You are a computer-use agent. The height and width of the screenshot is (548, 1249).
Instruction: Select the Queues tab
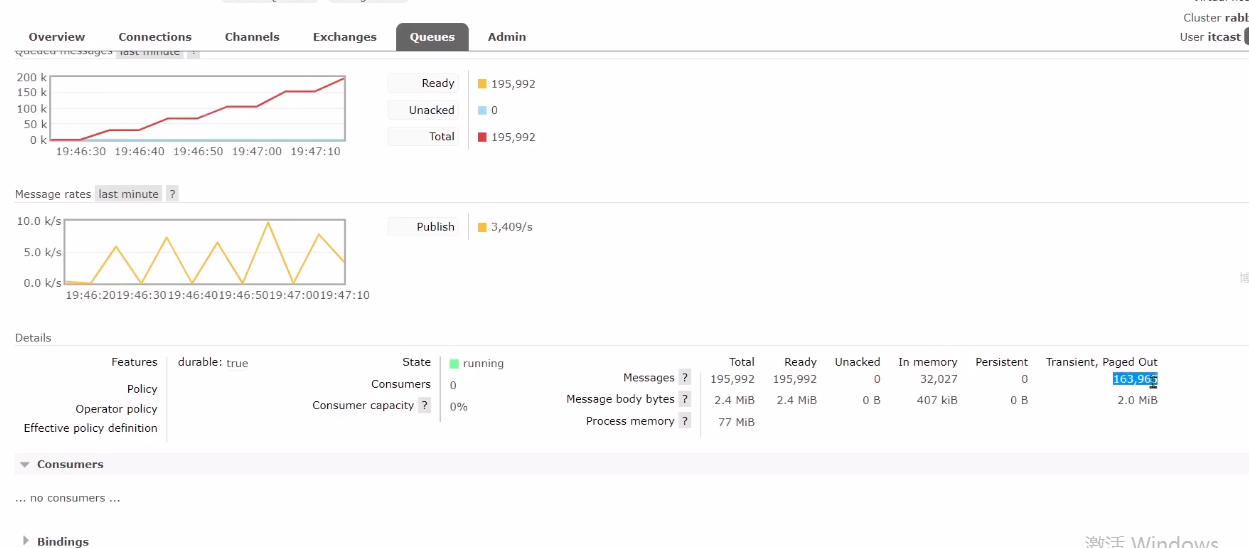coord(432,37)
